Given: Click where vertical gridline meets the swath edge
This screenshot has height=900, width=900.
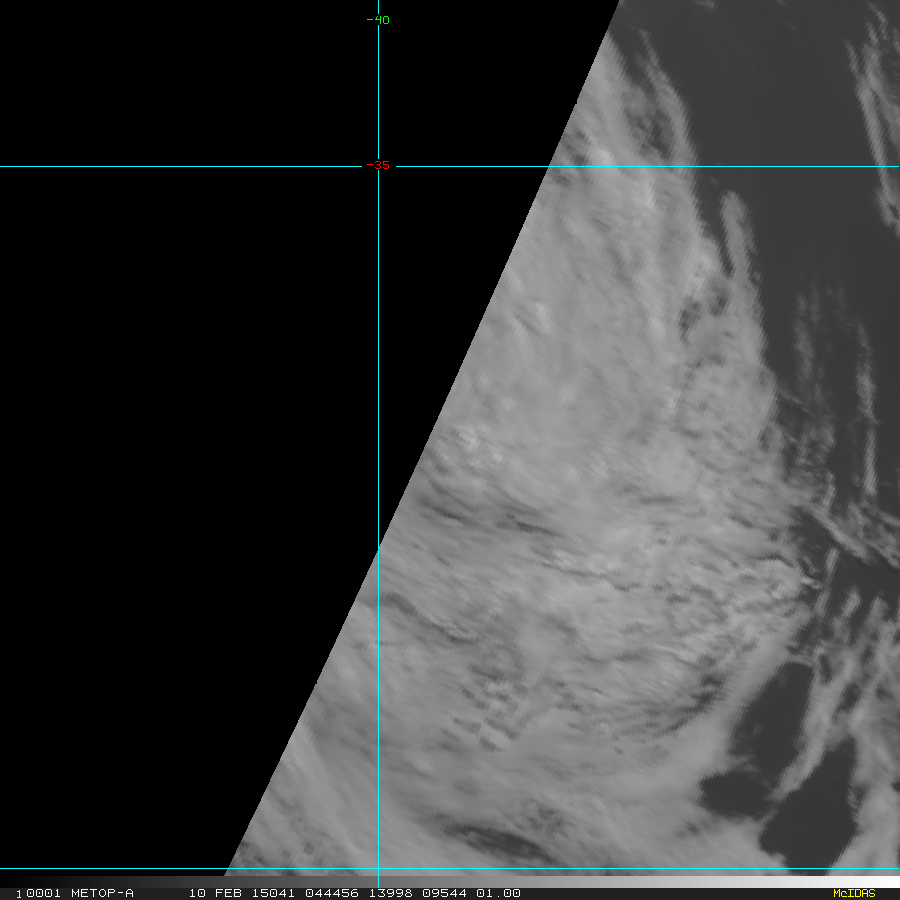Looking at the screenshot, I should click(x=378, y=548).
